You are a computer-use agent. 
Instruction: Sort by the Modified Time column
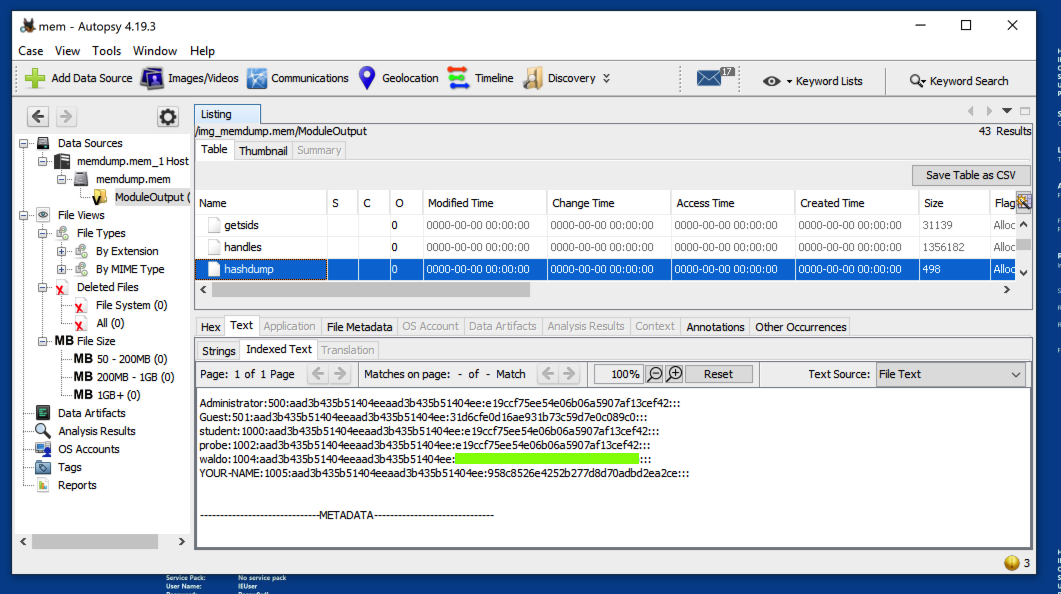tap(484, 203)
